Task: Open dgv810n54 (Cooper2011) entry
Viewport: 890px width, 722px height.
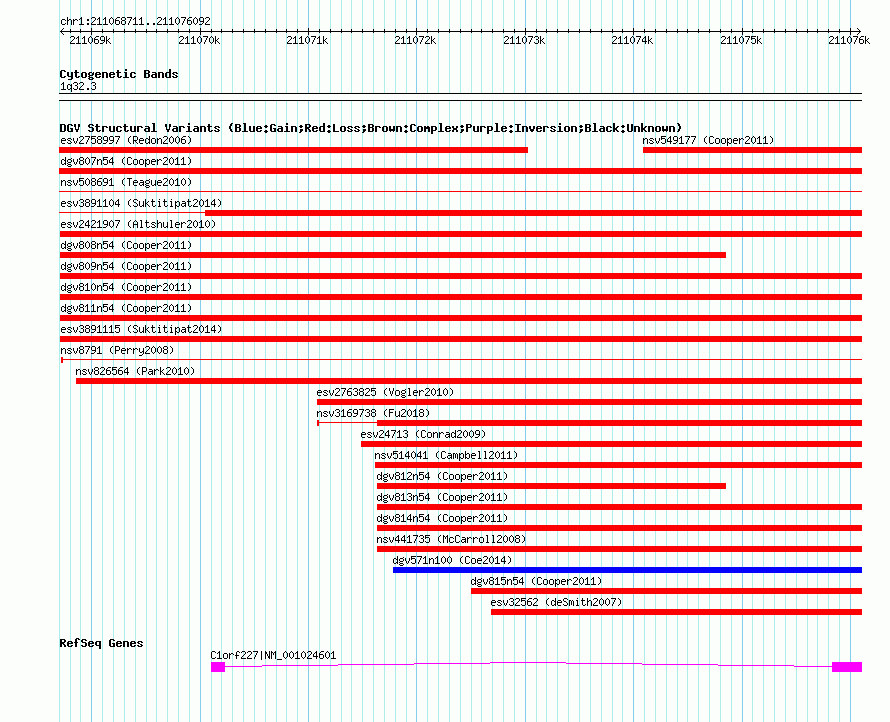Action: (x=126, y=287)
